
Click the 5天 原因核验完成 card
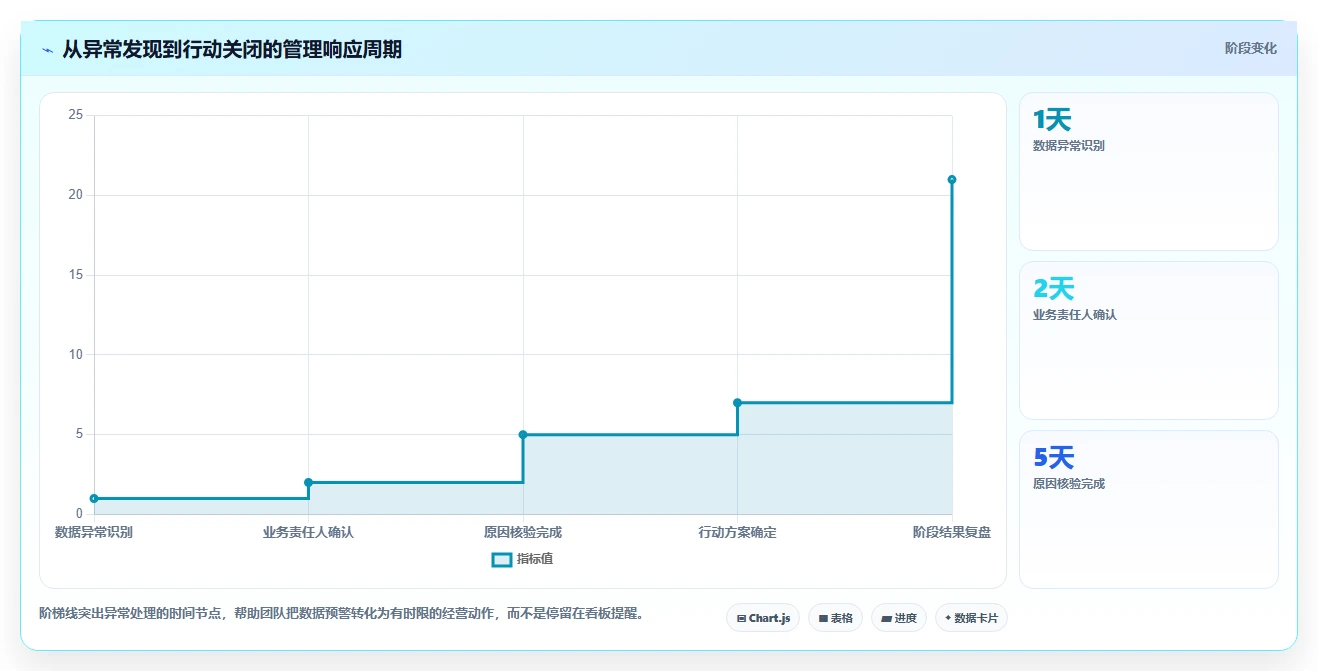[1149, 509]
